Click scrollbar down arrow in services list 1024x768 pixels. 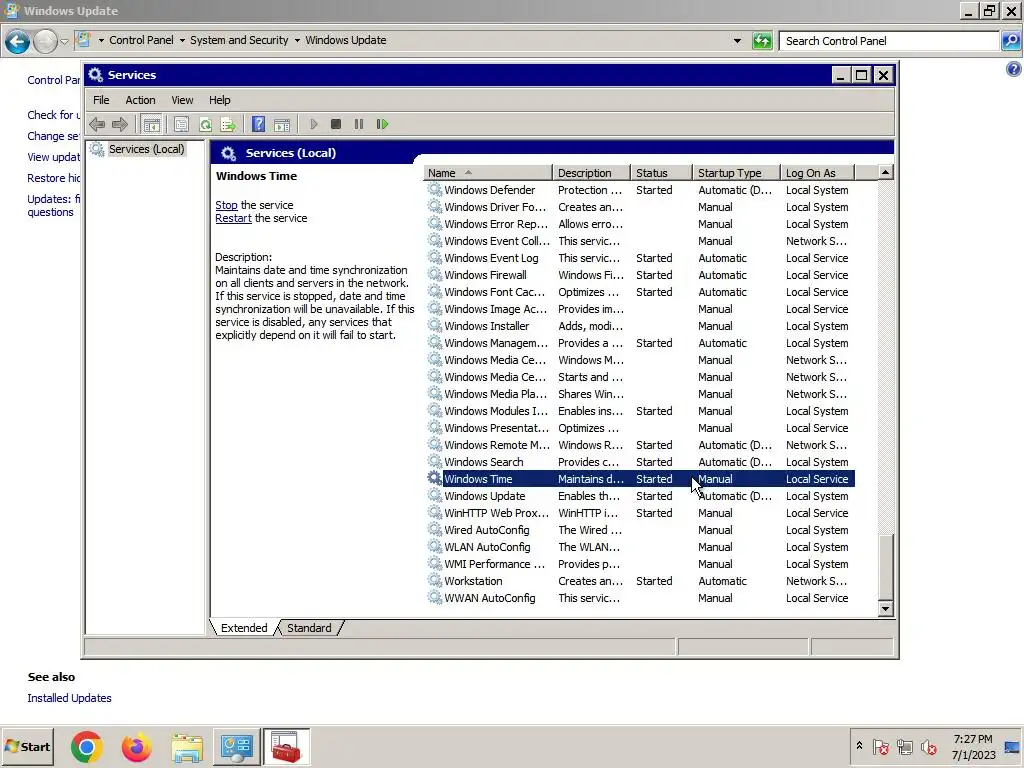click(x=886, y=609)
